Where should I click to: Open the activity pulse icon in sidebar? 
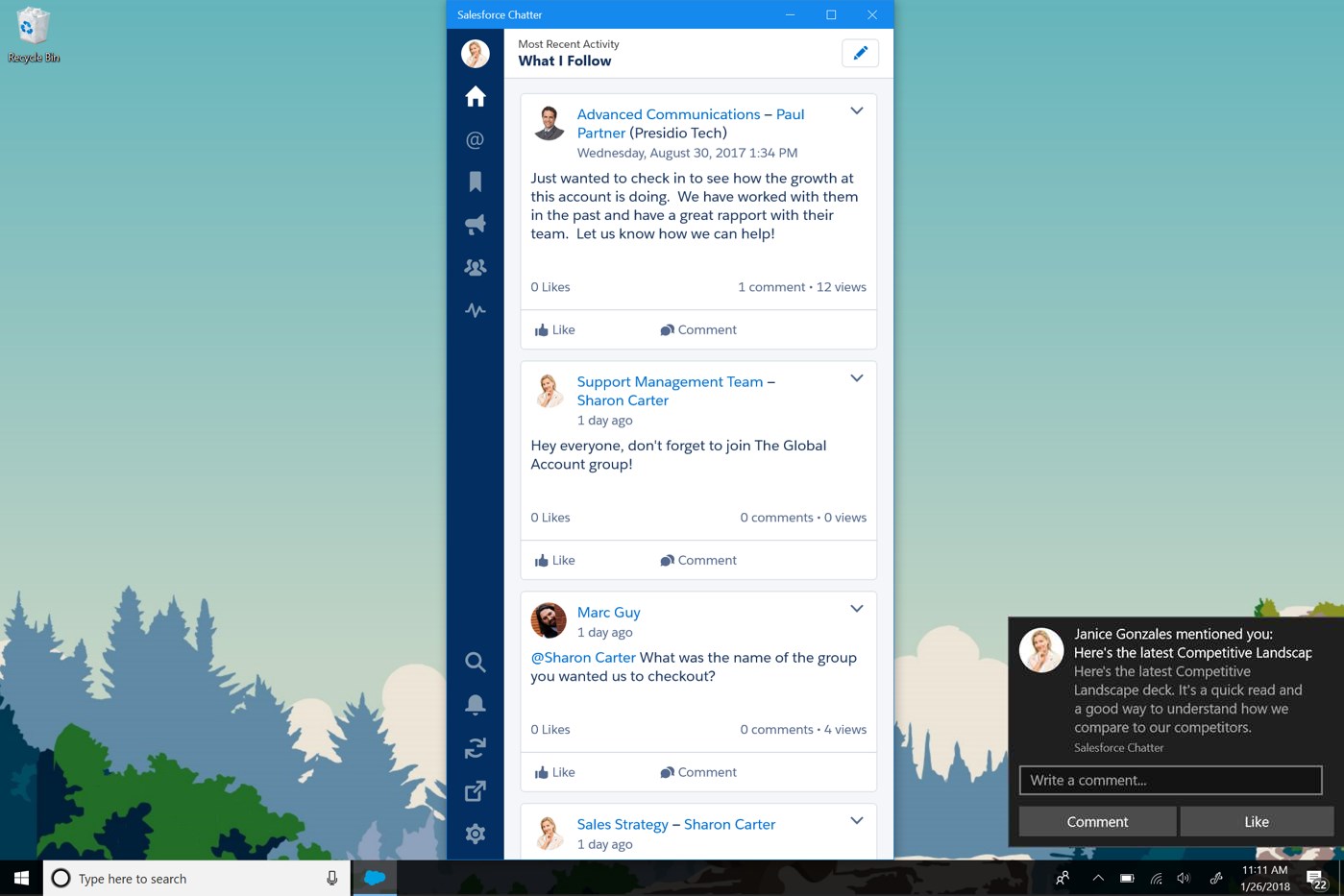tap(475, 310)
